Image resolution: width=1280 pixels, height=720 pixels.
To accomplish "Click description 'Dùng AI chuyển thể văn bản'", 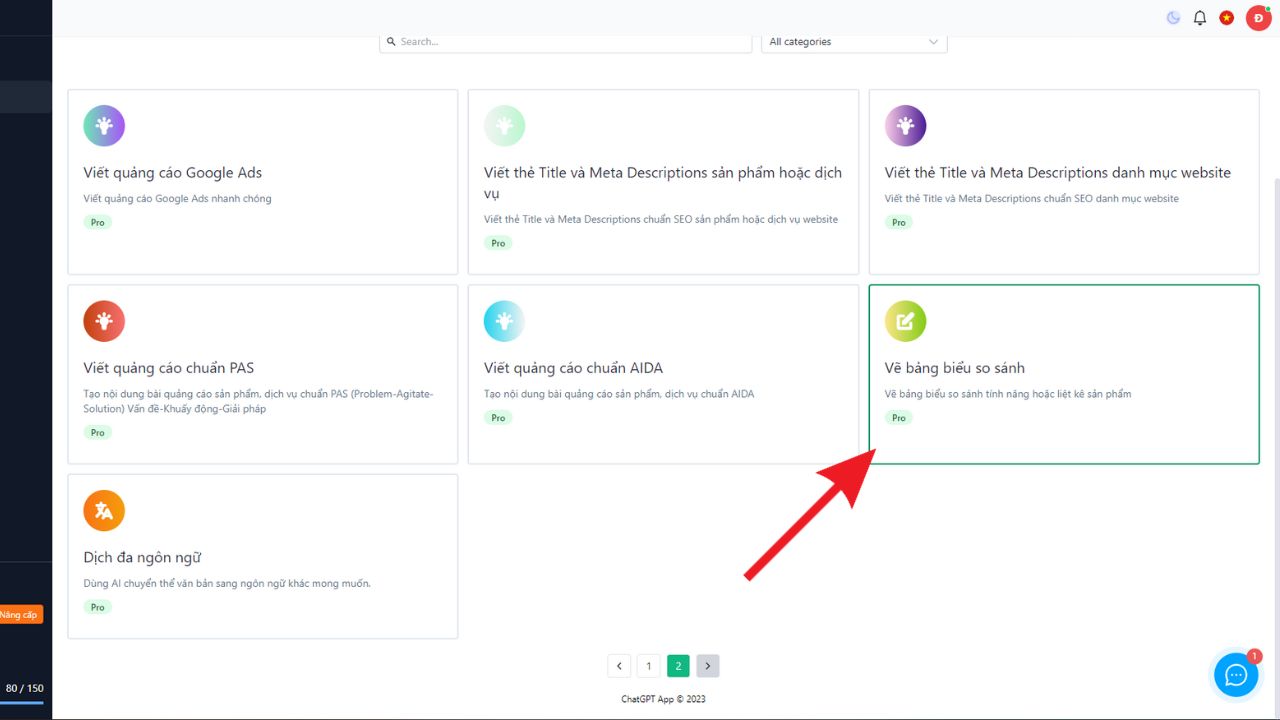I will tap(227, 583).
